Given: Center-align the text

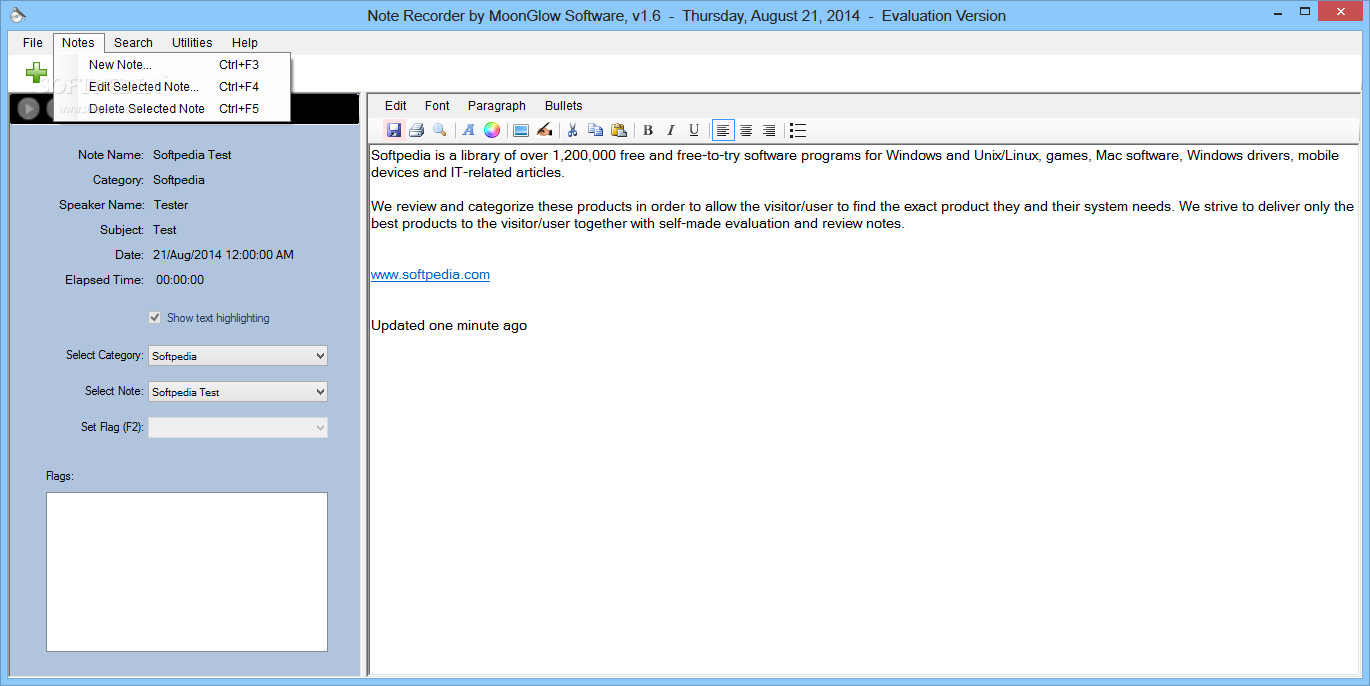Looking at the screenshot, I should [746, 130].
